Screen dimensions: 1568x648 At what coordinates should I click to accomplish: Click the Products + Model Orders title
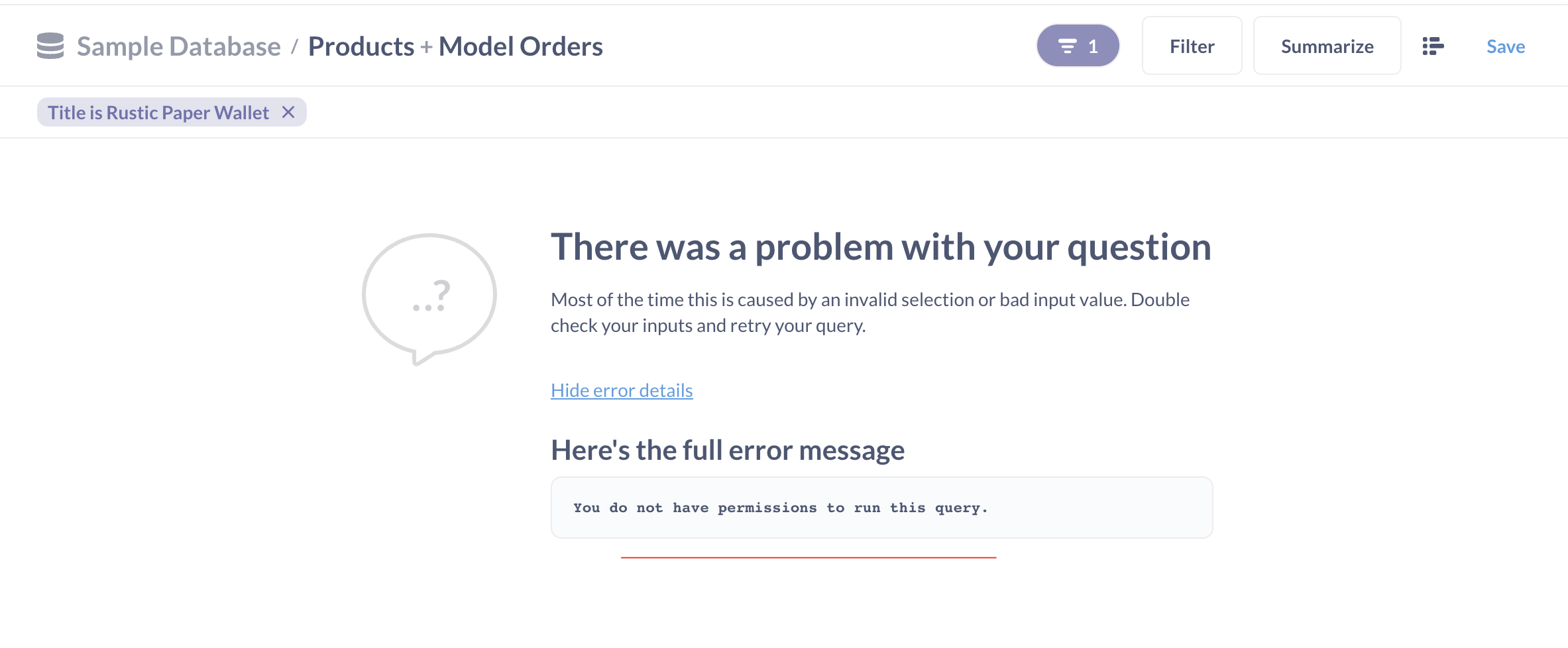pos(455,45)
